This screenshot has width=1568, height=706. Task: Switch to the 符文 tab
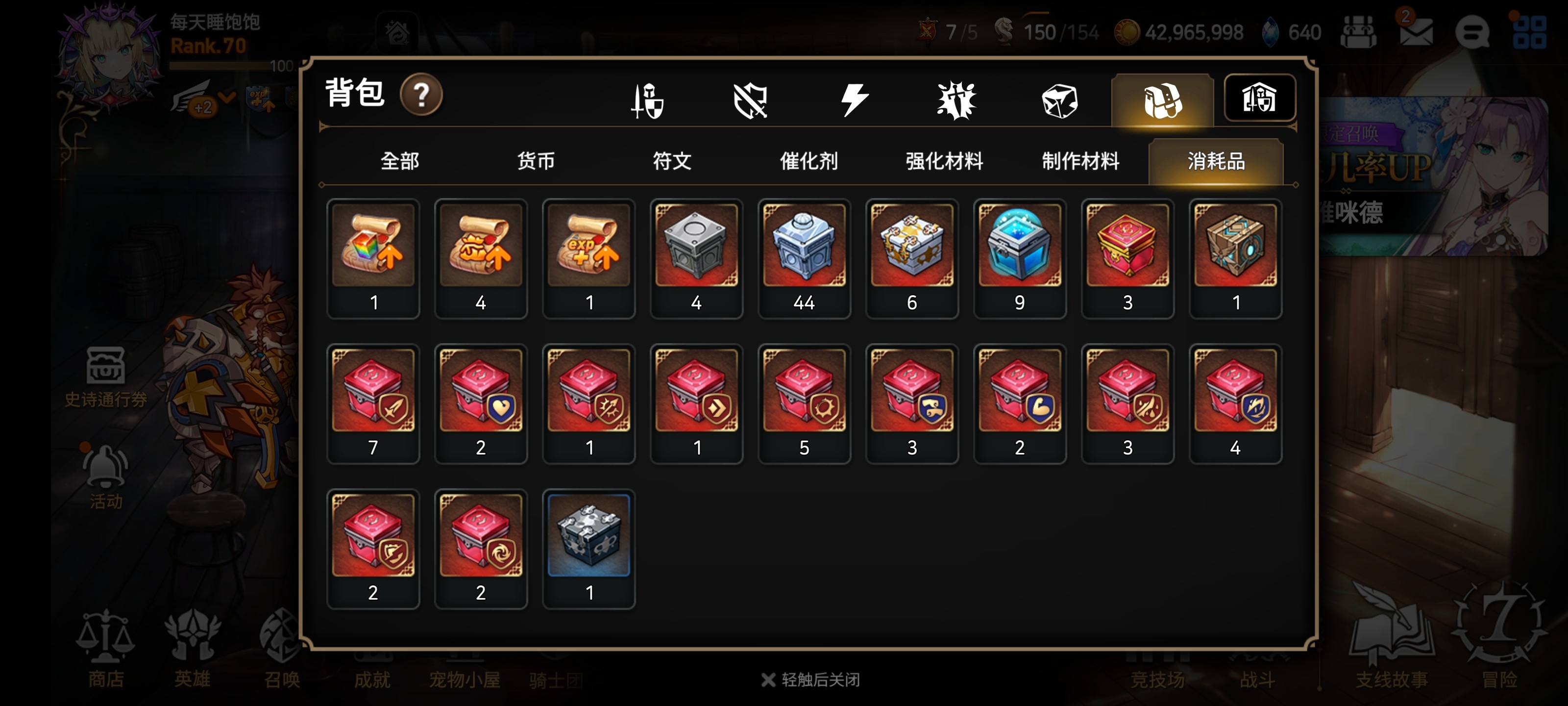pos(672,161)
